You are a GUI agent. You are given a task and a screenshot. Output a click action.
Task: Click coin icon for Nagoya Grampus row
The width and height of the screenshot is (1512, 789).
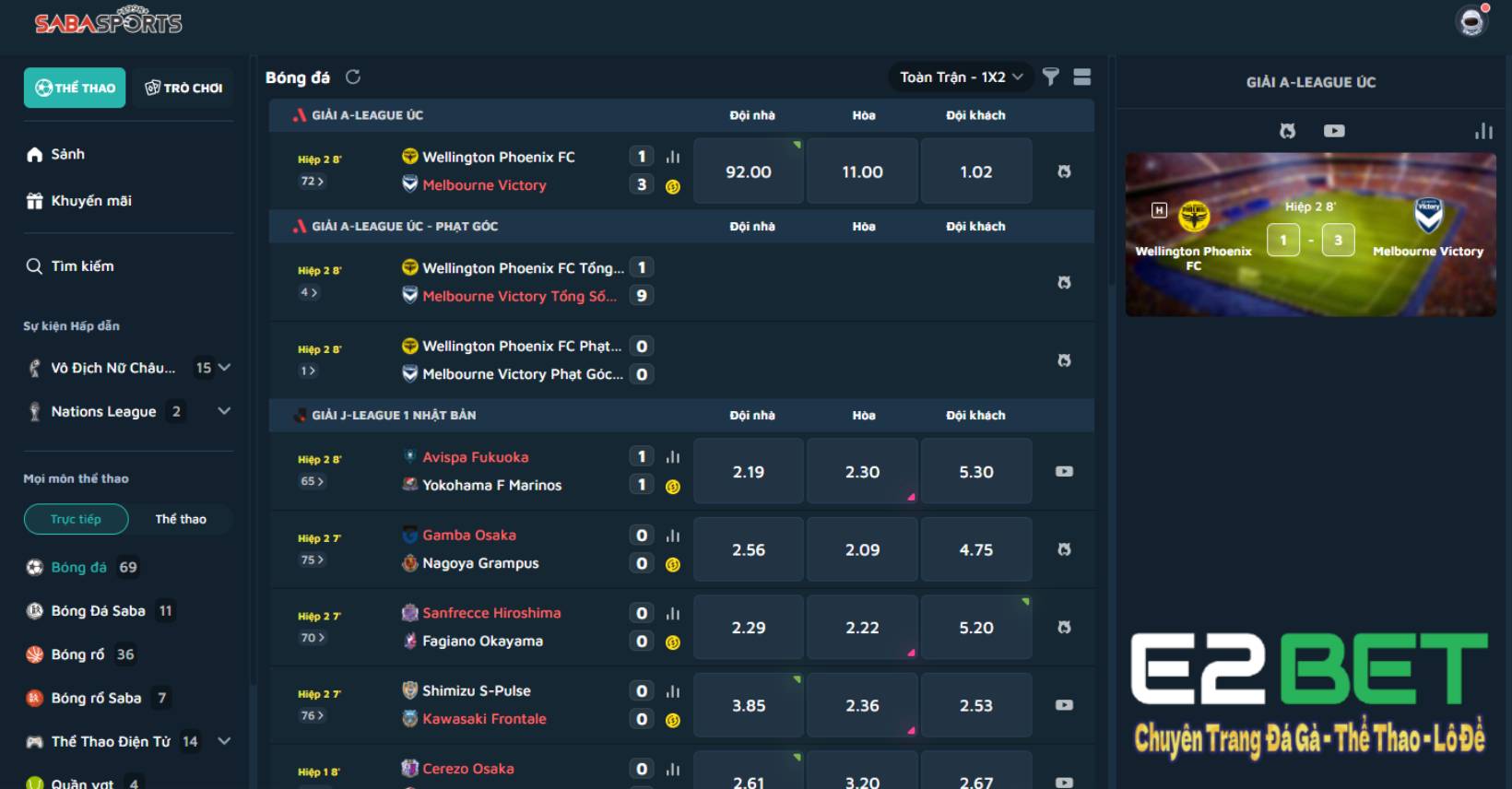coord(673,565)
